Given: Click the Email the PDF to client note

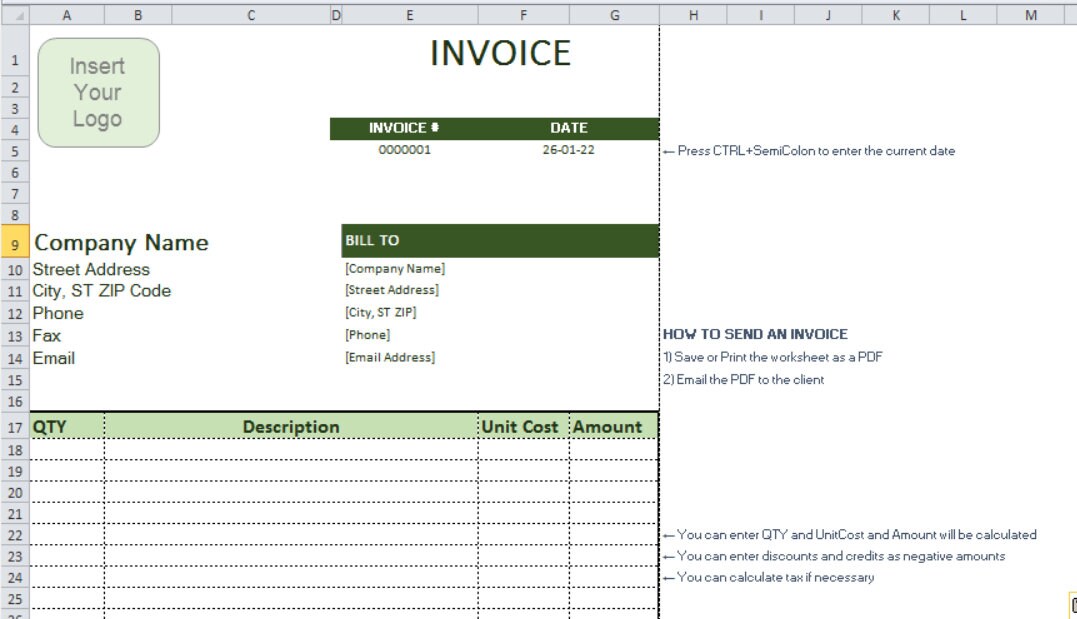Looking at the screenshot, I should (x=744, y=380).
